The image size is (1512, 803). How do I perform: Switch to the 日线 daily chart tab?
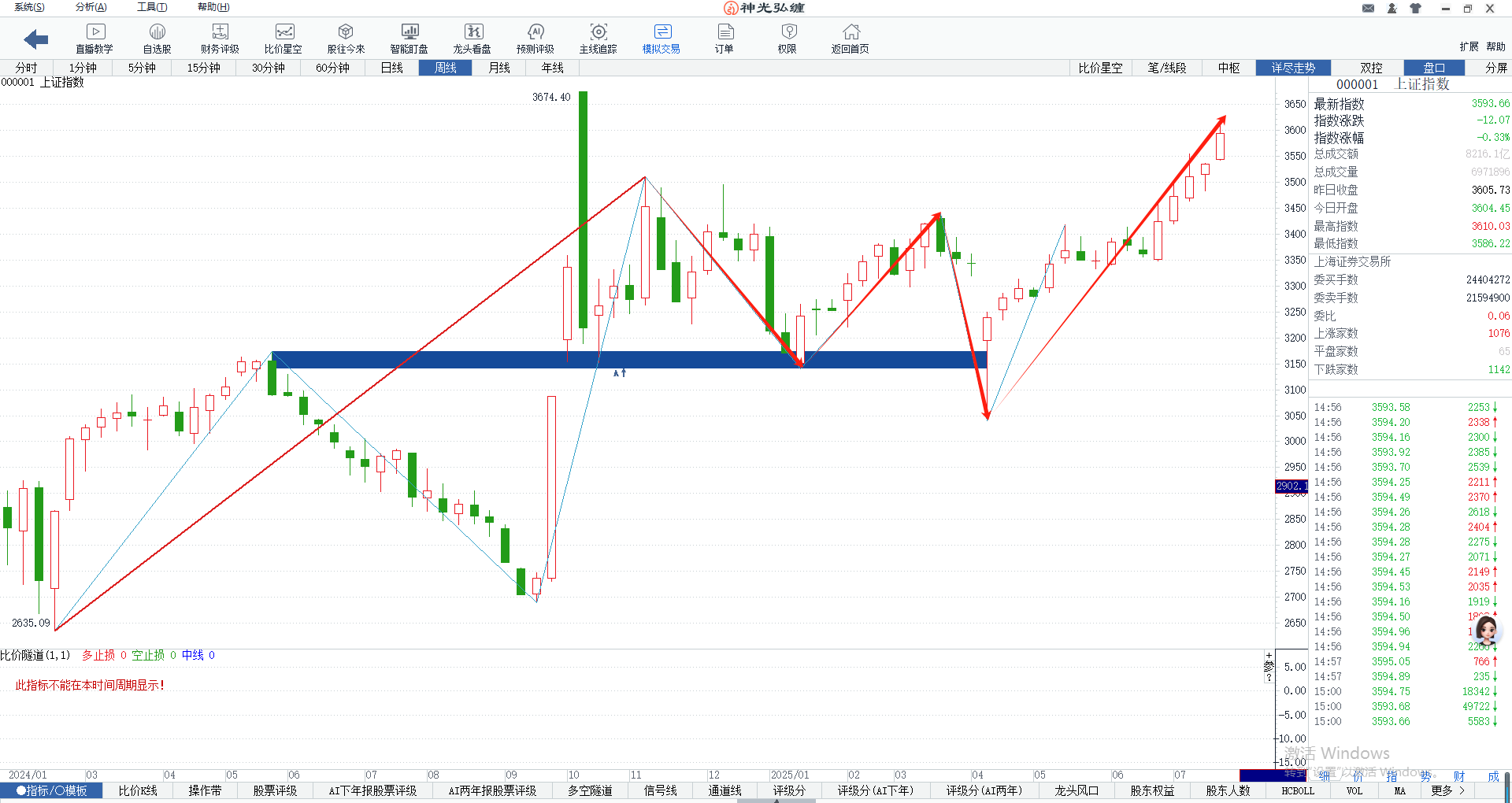point(392,68)
